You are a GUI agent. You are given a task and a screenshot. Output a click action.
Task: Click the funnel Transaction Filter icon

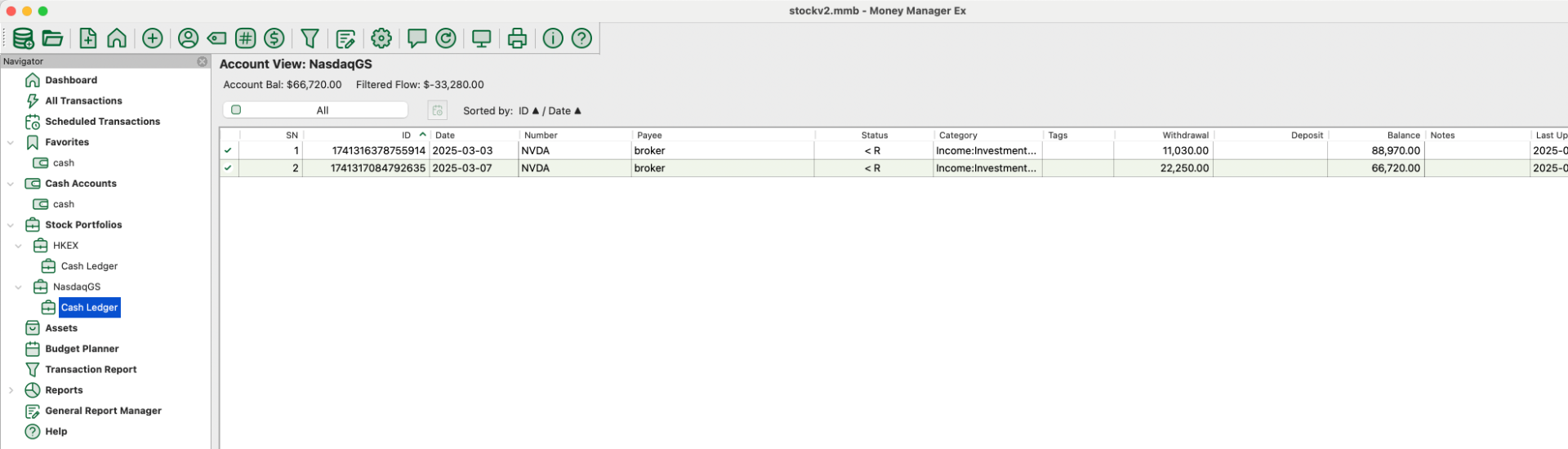click(x=310, y=38)
